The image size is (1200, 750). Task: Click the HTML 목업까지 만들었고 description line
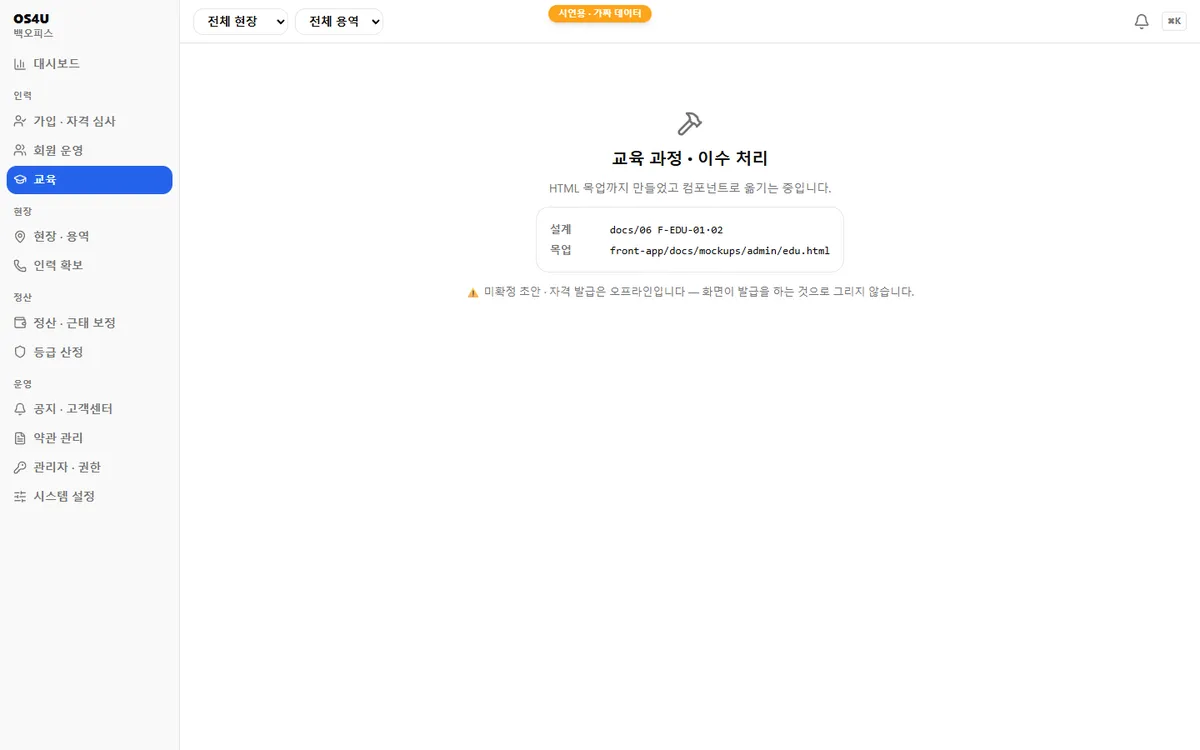pyautogui.click(x=690, y=188)
